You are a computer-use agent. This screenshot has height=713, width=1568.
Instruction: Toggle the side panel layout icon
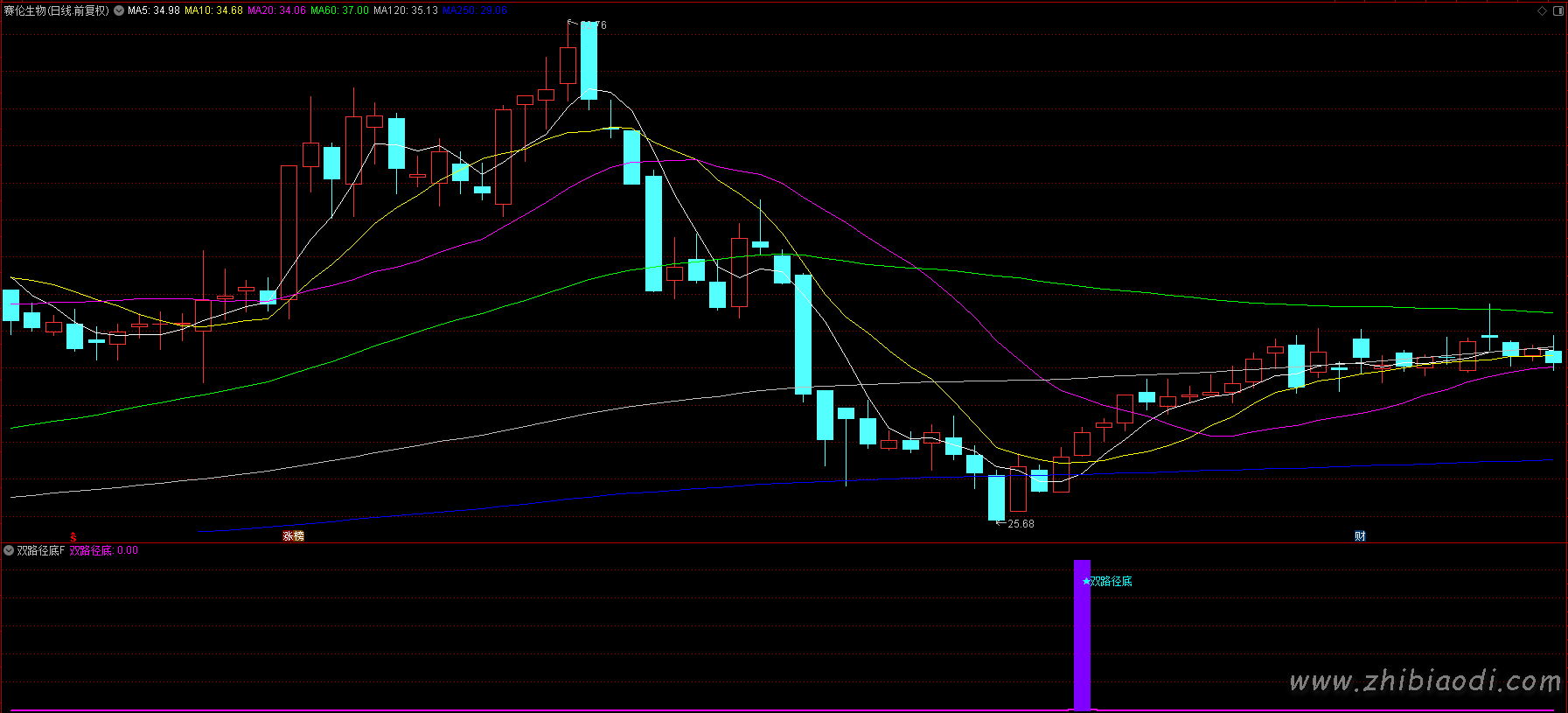1558,10
